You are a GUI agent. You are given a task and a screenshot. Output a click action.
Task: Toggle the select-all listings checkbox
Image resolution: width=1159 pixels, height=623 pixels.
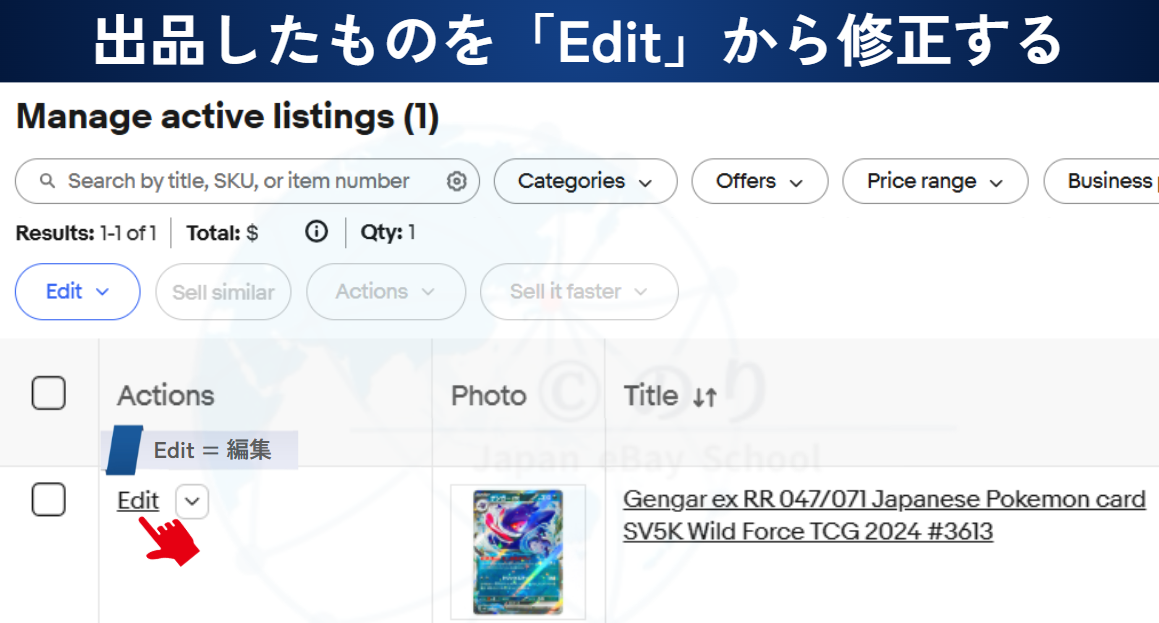click(48, 394)
